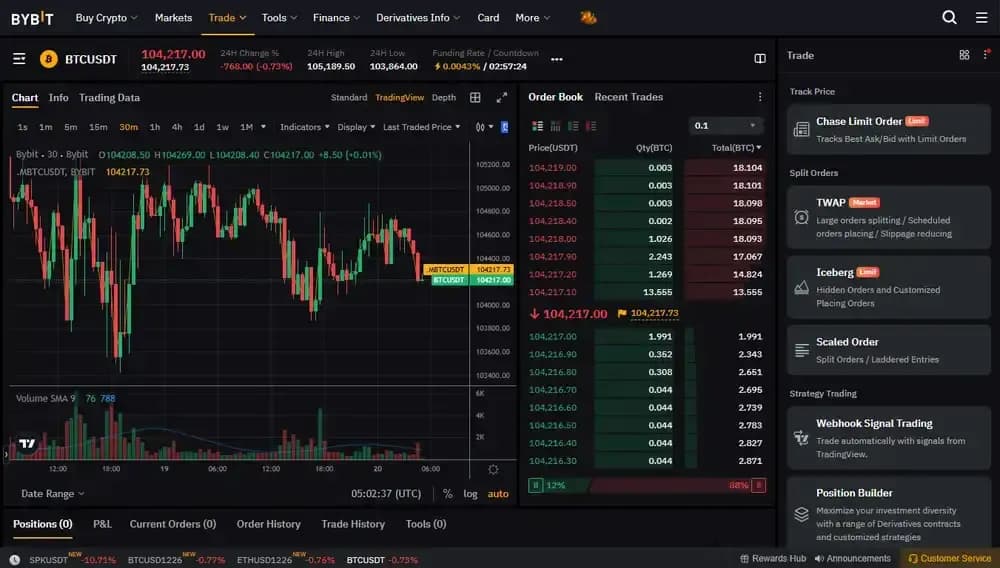Select the horizontal order book view icon
Screen dimensions: 1000x568
coord(555,126)
